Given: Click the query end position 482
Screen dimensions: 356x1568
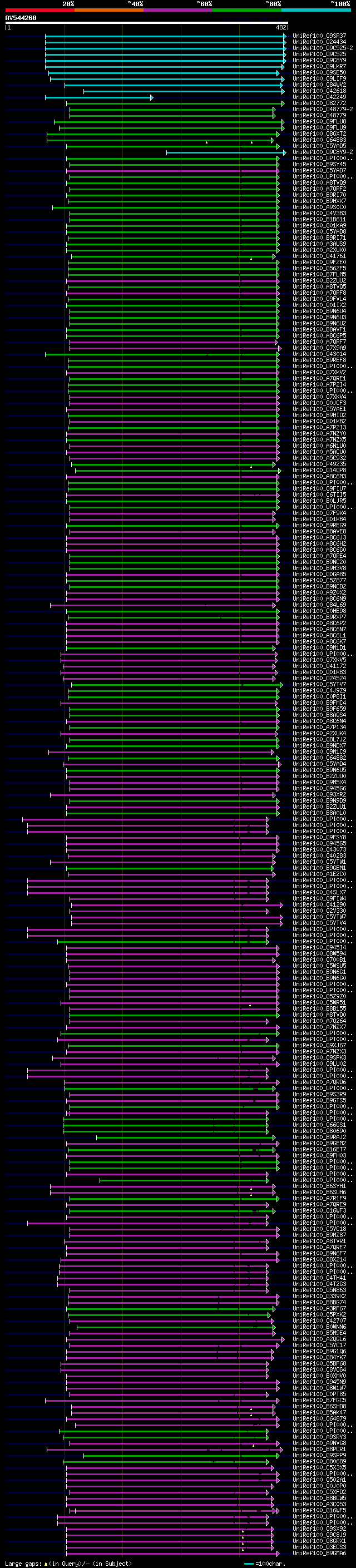Looking at the screenshot, I should click(281, 27).
